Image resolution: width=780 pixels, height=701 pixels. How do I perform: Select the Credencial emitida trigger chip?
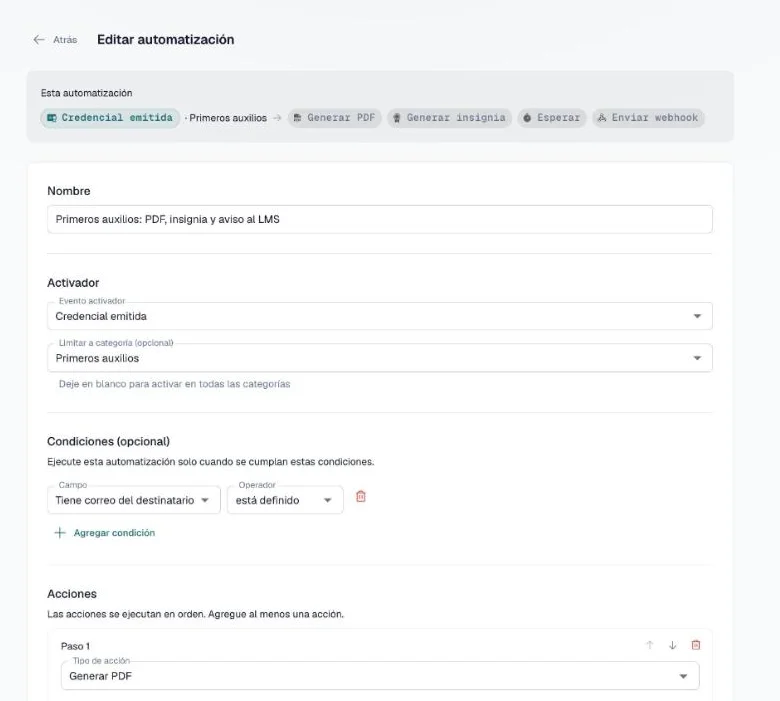click(x=110, y=118)
